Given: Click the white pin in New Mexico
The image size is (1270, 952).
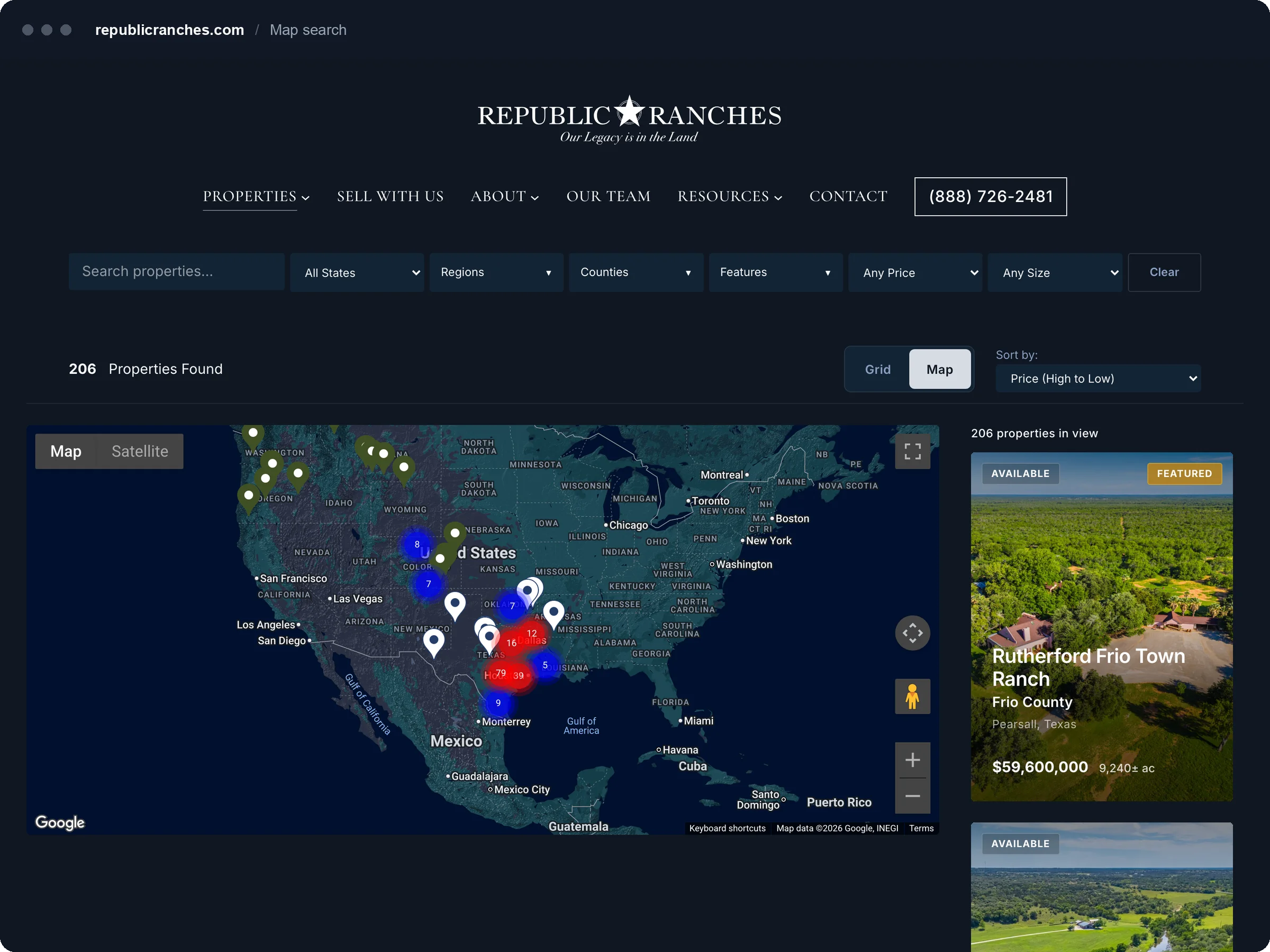Looking at the screenshot, I should [433, 643].
